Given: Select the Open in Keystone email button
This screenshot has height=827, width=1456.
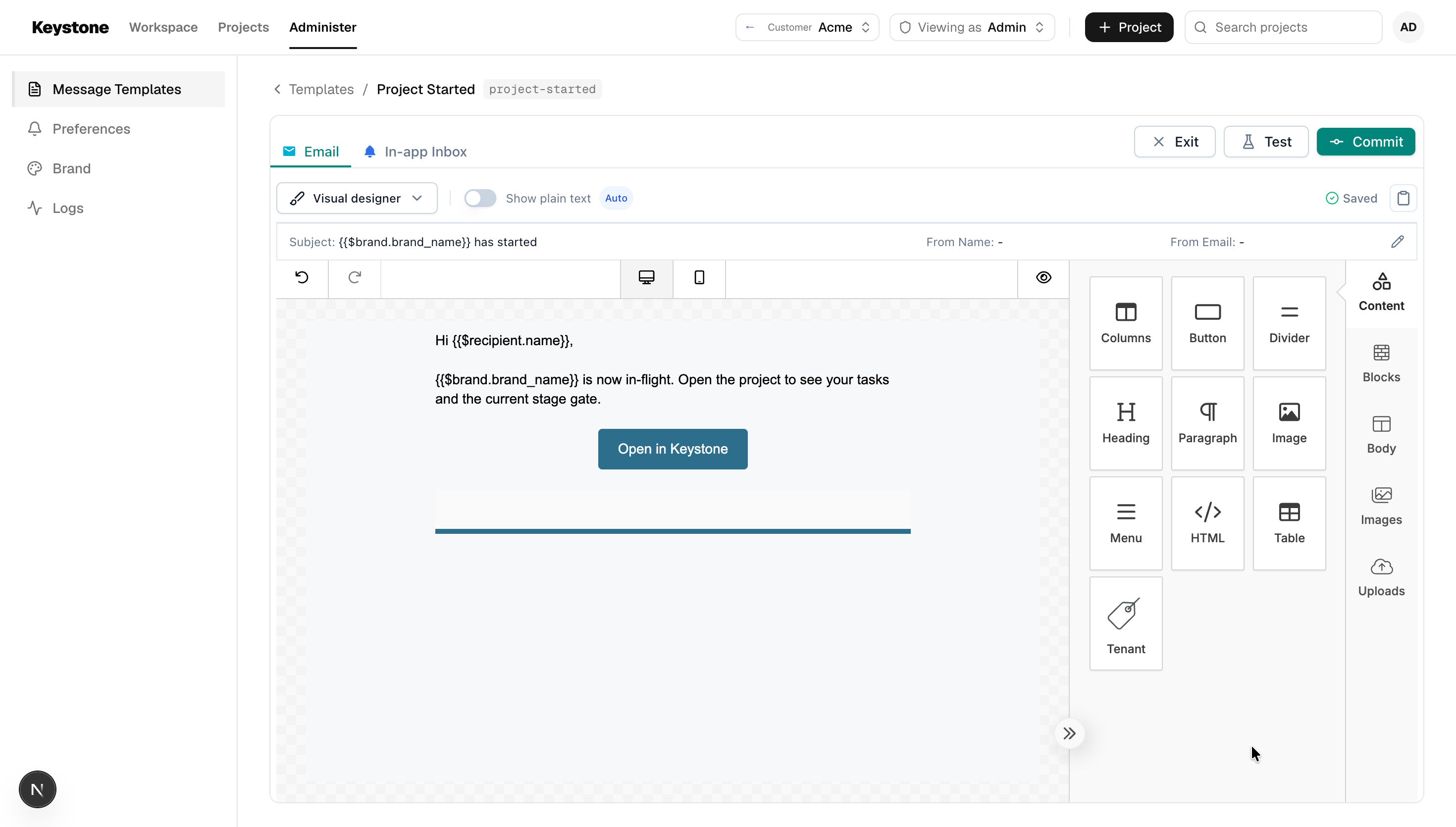Looking at the screenshot, I should click(x=673, y=449).
